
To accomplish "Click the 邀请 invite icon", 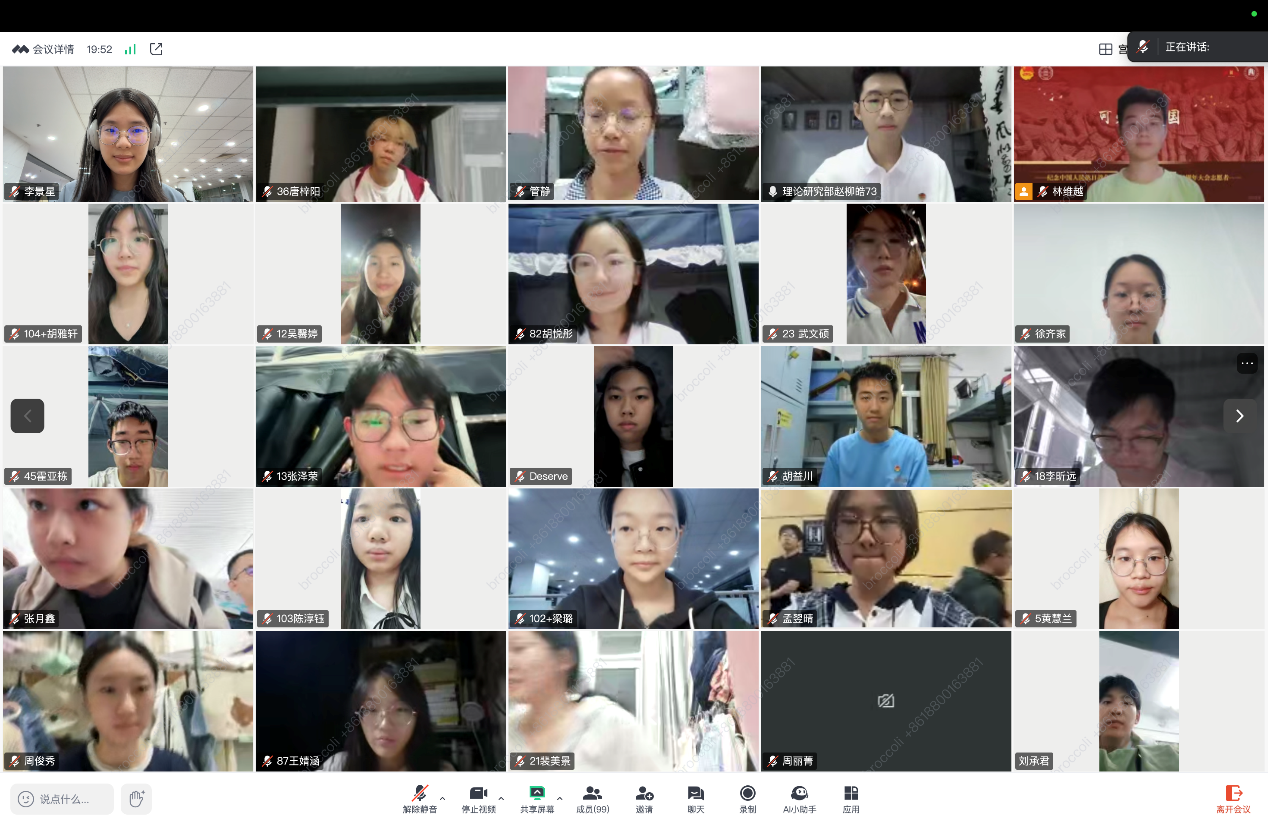I will pyautogui.click(x=645, y=797).
